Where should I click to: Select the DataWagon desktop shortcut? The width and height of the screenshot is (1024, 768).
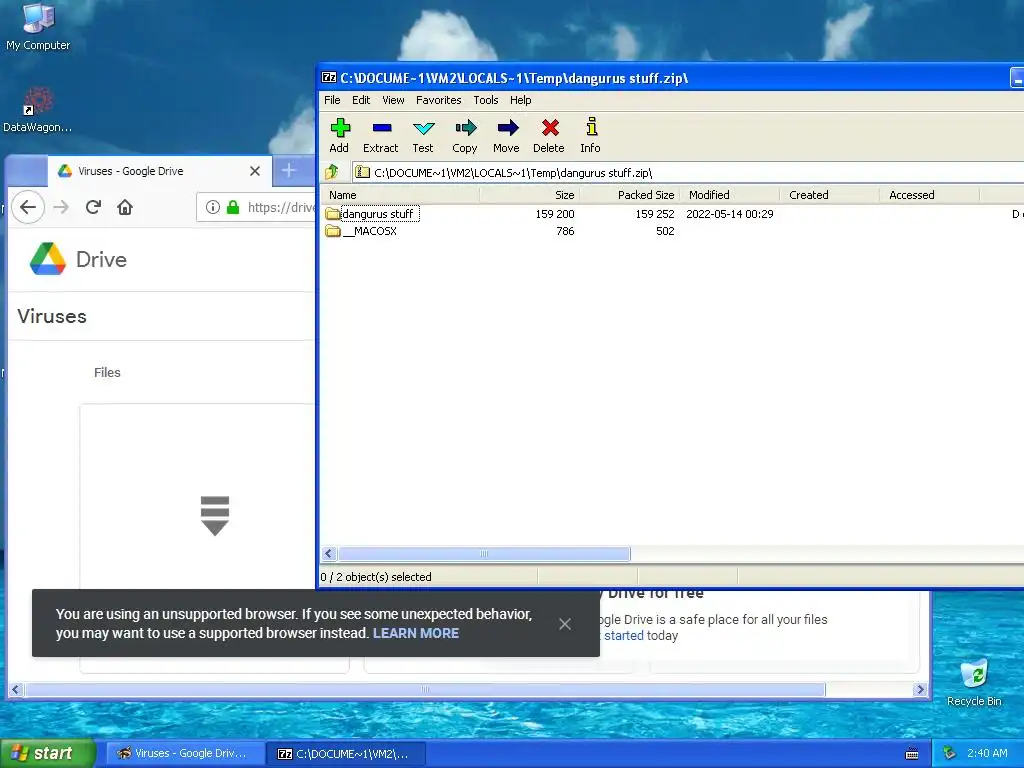click(38, 110)
